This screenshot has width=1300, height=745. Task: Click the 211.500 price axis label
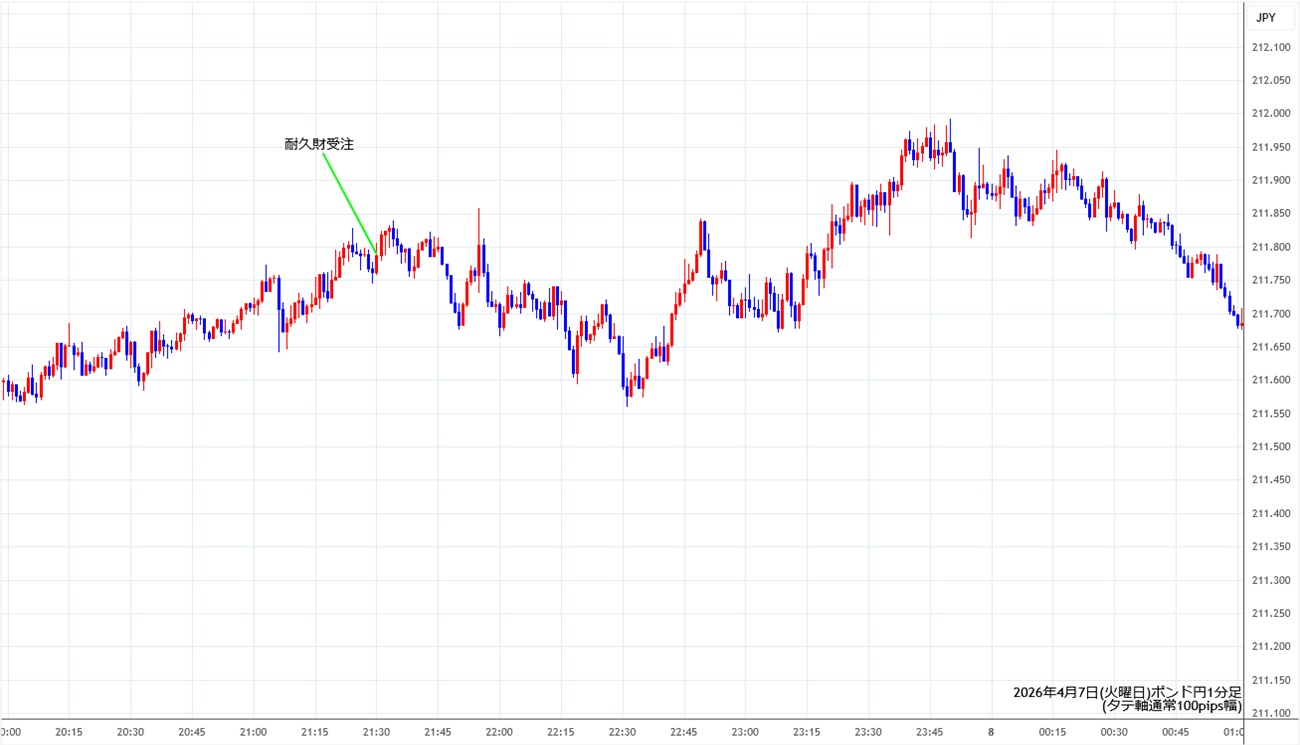click(x=1273, y=447)
